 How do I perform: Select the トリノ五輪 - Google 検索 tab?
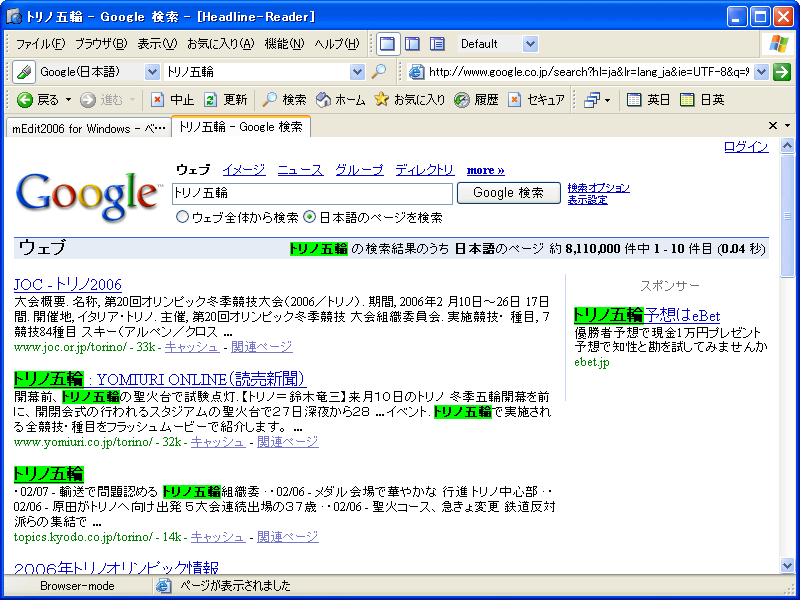point(241,127)
